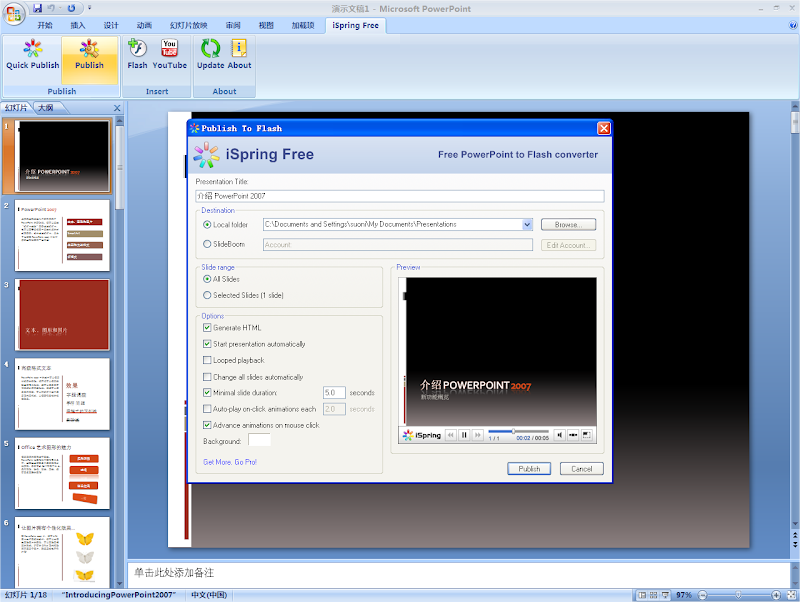Click the volume icon in preview player
The image size is (800, 602).
[x=560, y=435]
